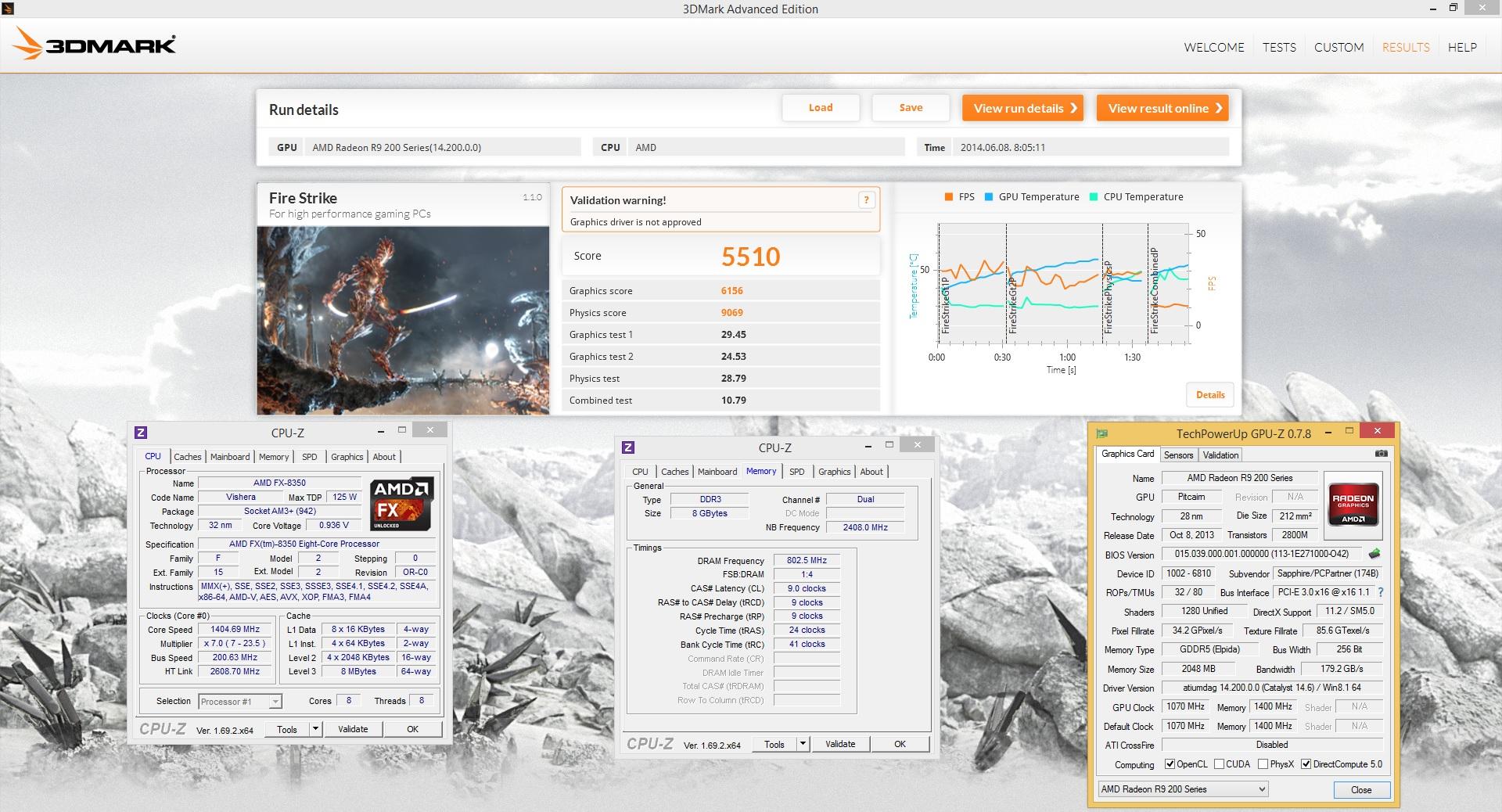Open the SPD tab in the CPU-Z memory window
1502x812 pixels.
[x=796, y=472]
